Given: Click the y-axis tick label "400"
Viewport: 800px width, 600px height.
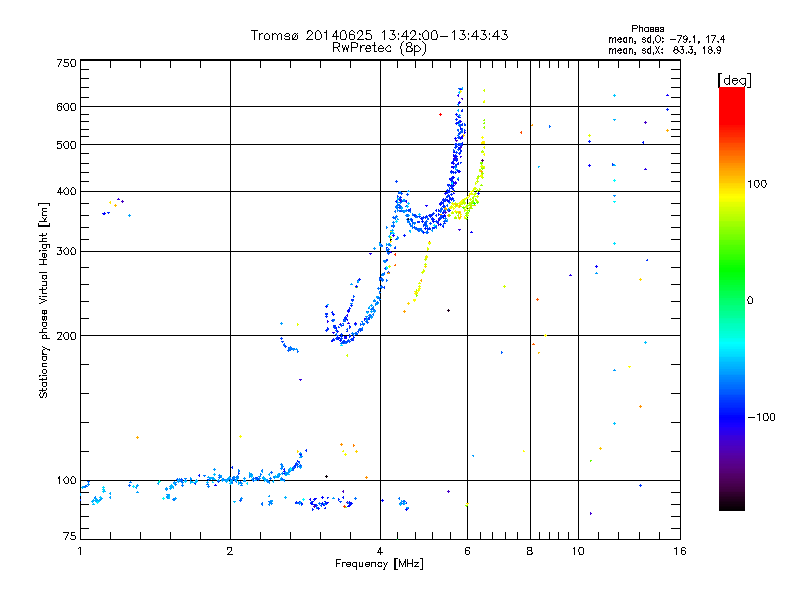Looking at the screenshot, I should pyautogui.click(x=66, y=191).
